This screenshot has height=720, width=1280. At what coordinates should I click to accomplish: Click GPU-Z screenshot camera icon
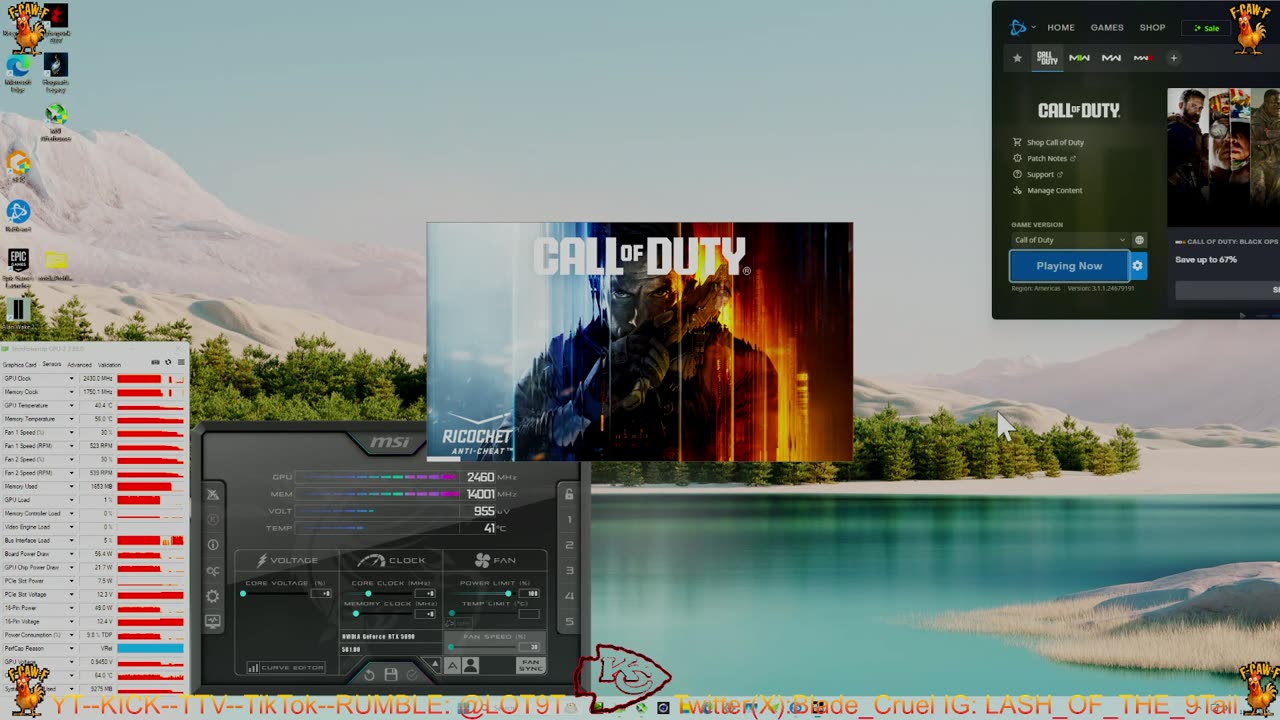[x=155, y=362]
